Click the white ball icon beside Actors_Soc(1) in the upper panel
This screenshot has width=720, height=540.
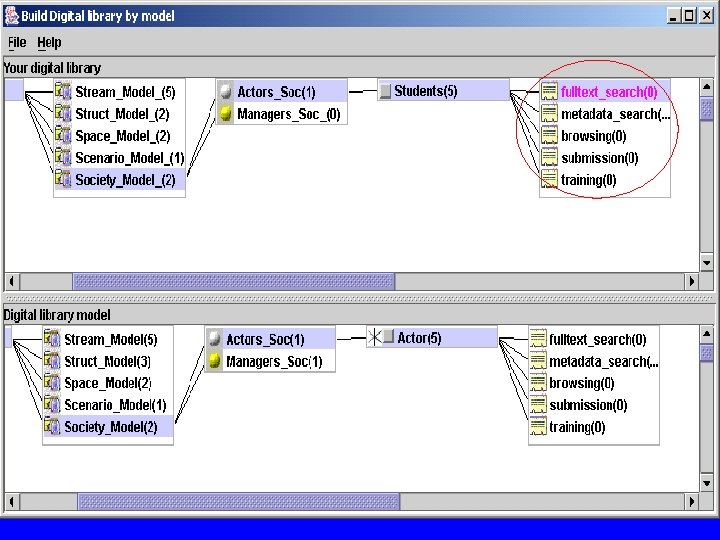(x=225, y=91)
